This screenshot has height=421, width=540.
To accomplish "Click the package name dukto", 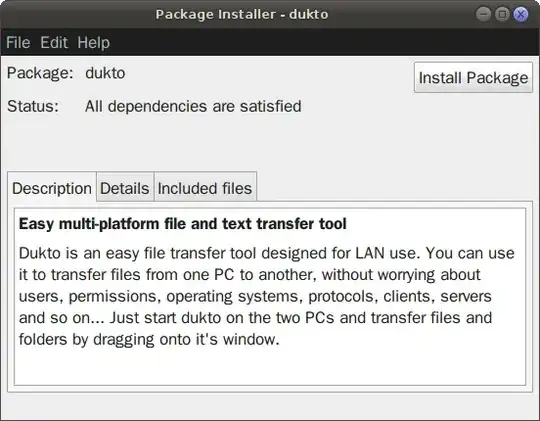I will pyautogui.click(x=105, y=73).
